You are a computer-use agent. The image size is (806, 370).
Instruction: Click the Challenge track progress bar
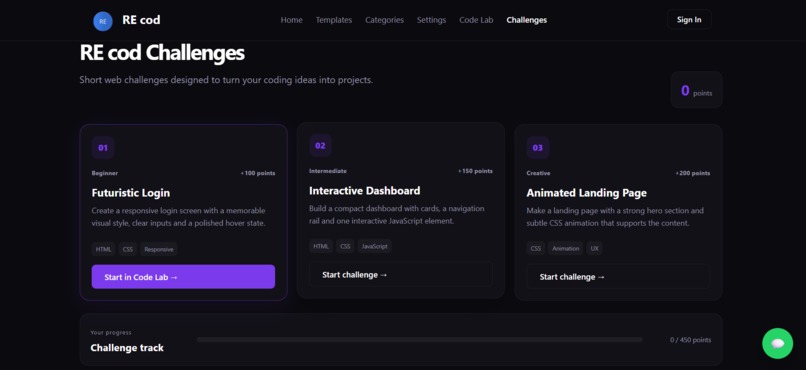pos(419,340)
